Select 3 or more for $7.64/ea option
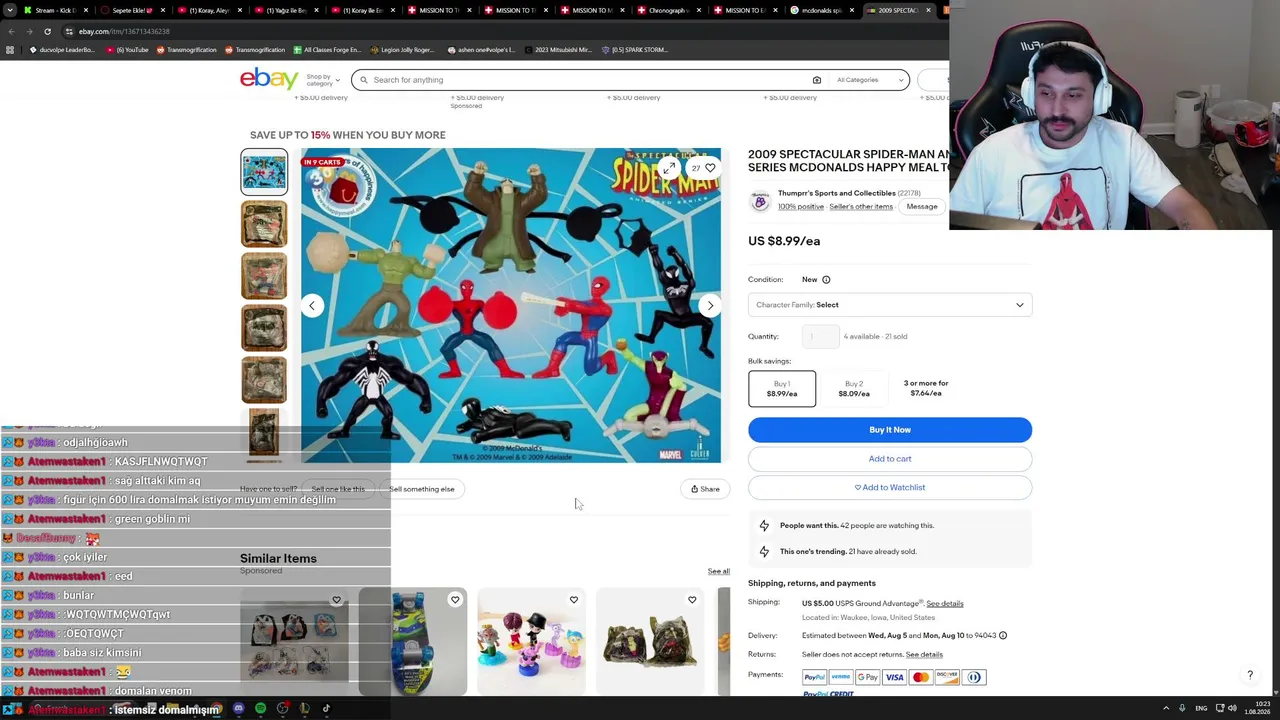Image resolution: width=1280 pixels, height=720 pixels. point(926,388)
